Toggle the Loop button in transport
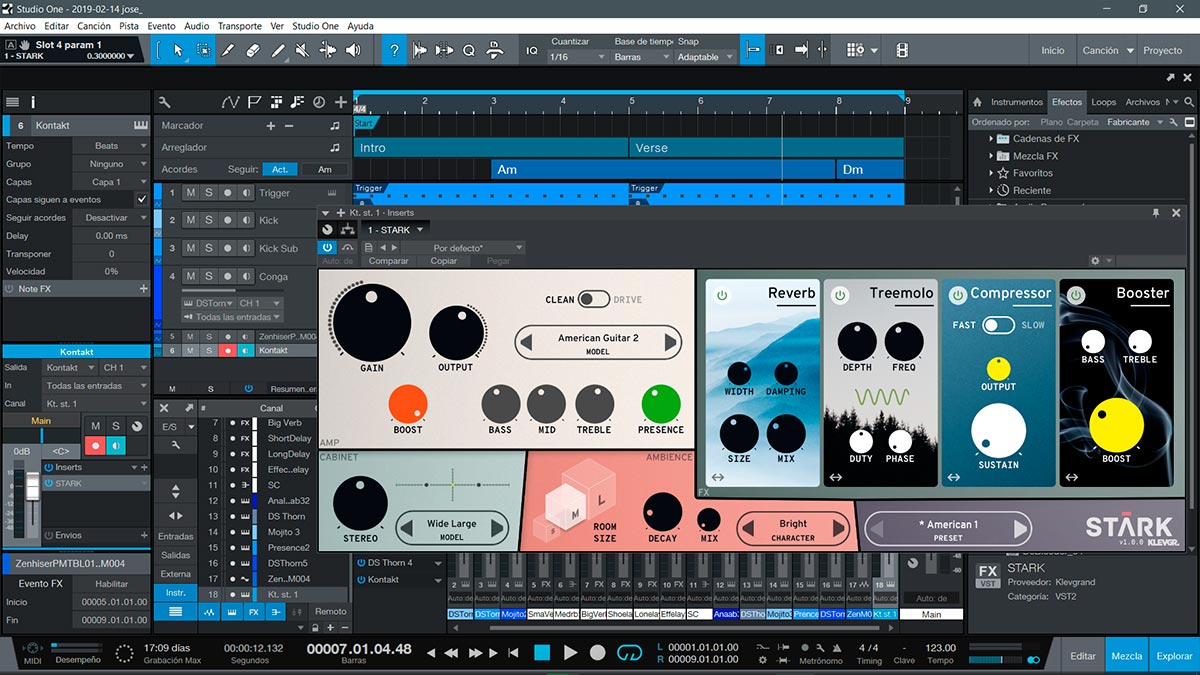 629,652
